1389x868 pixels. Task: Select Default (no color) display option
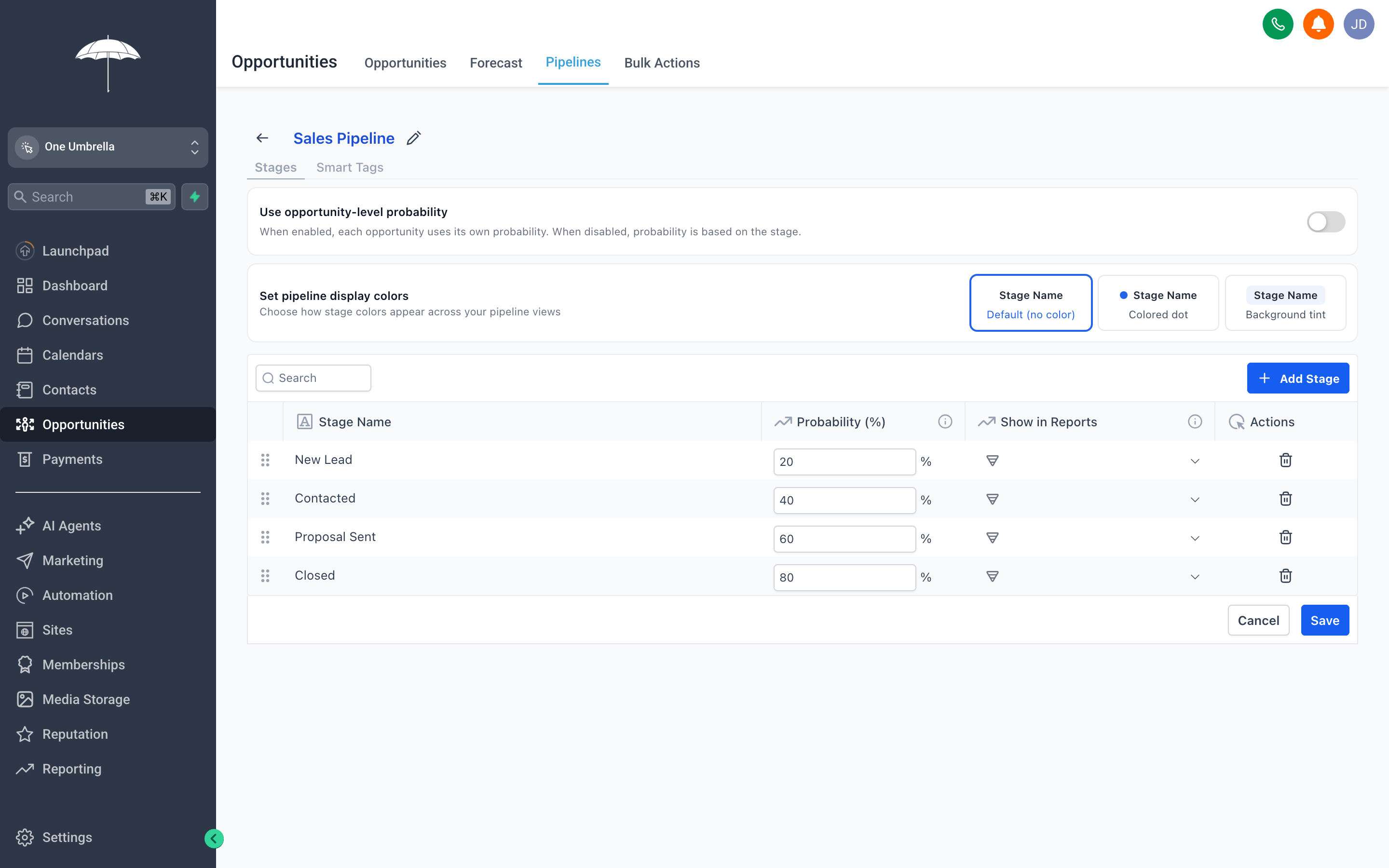click(x=1031, y=302)
